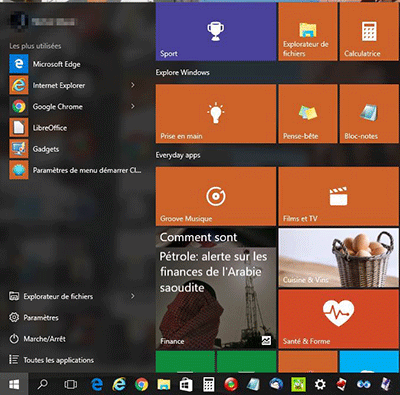The width and height of the screenshot is (400, 395).
Task: Open Paramètres de menu démarrer Classic Shell entry
Action: [x=75, y=170]
